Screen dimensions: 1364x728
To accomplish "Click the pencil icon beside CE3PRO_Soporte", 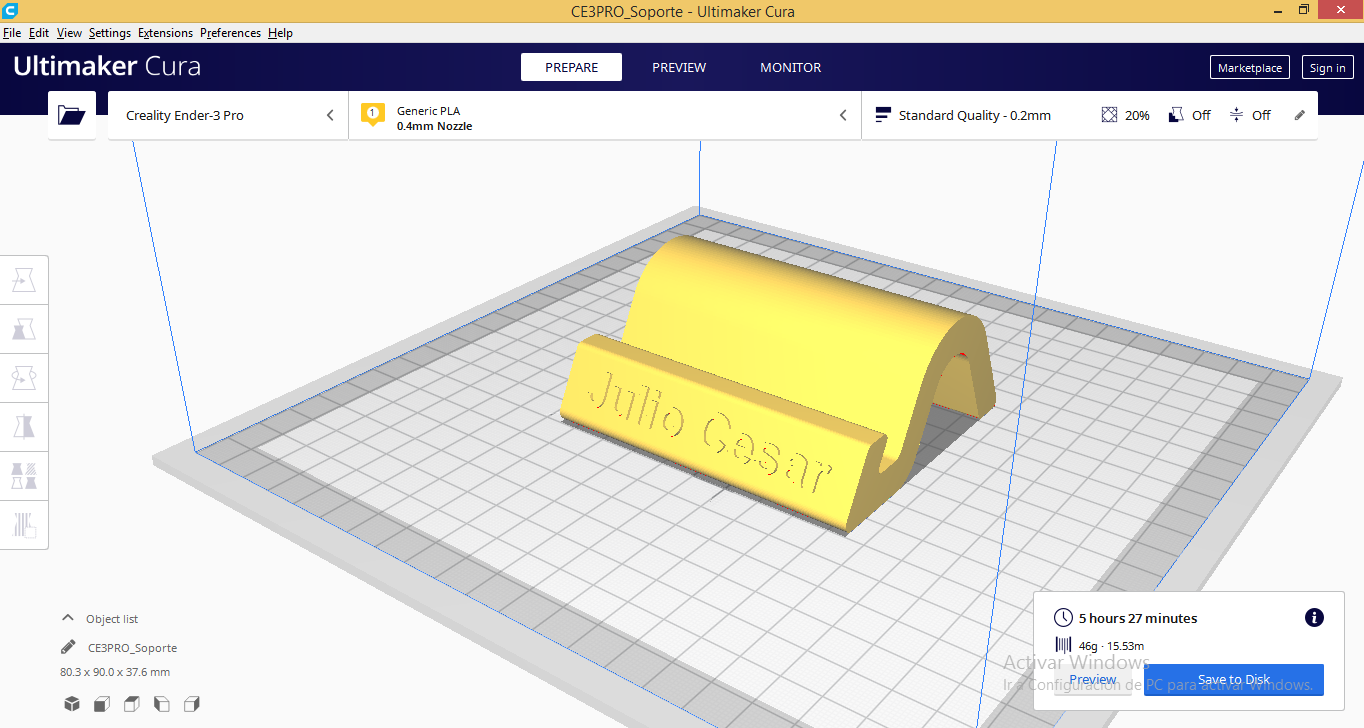I will point(68,647).
